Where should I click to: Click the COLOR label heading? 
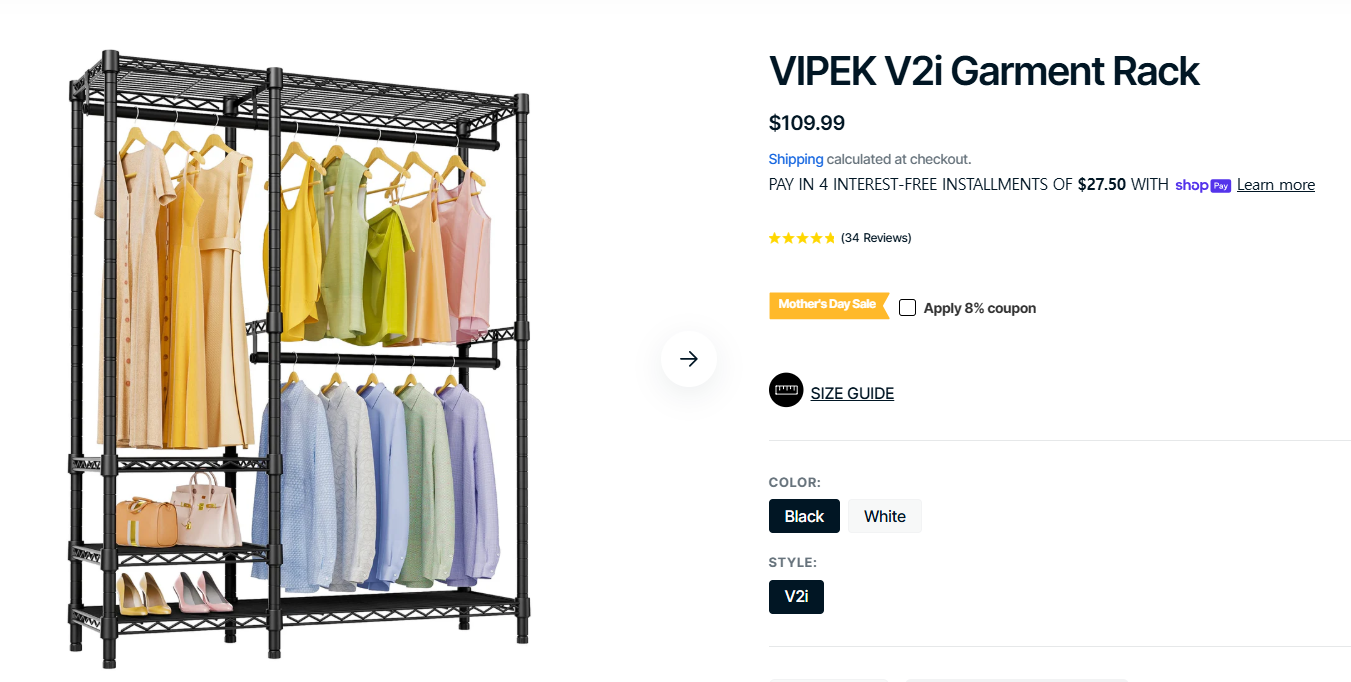pos(794,482)
